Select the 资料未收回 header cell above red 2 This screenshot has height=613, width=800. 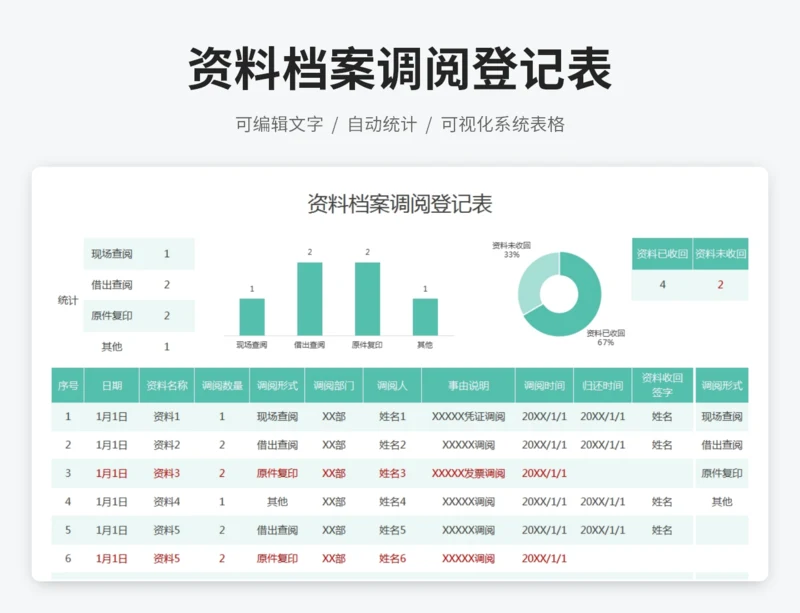[x=720, y=254]
